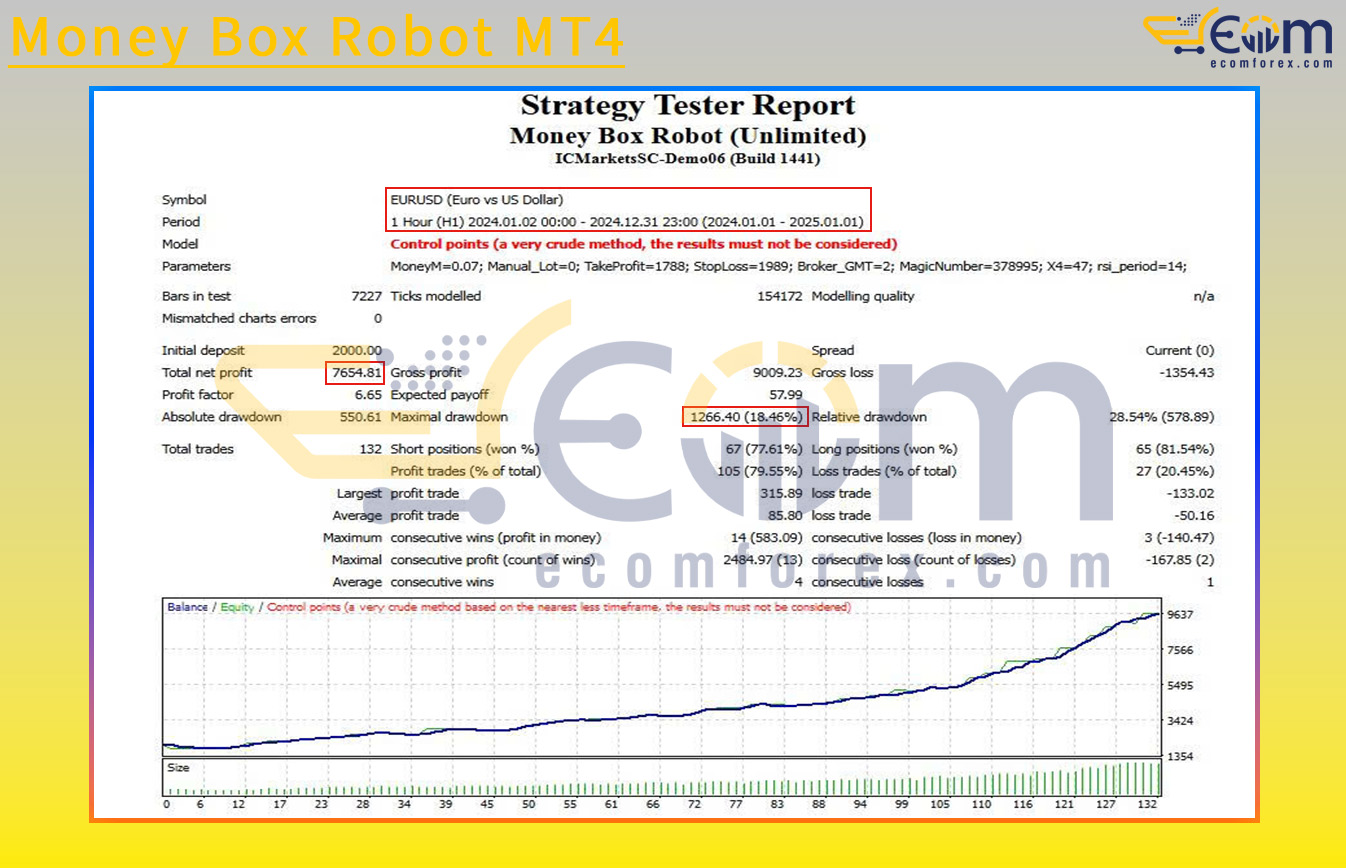Click the Initial deposit value 2000.00
The width and height of the screenshot is (1346, 868).
pos(357,350)
